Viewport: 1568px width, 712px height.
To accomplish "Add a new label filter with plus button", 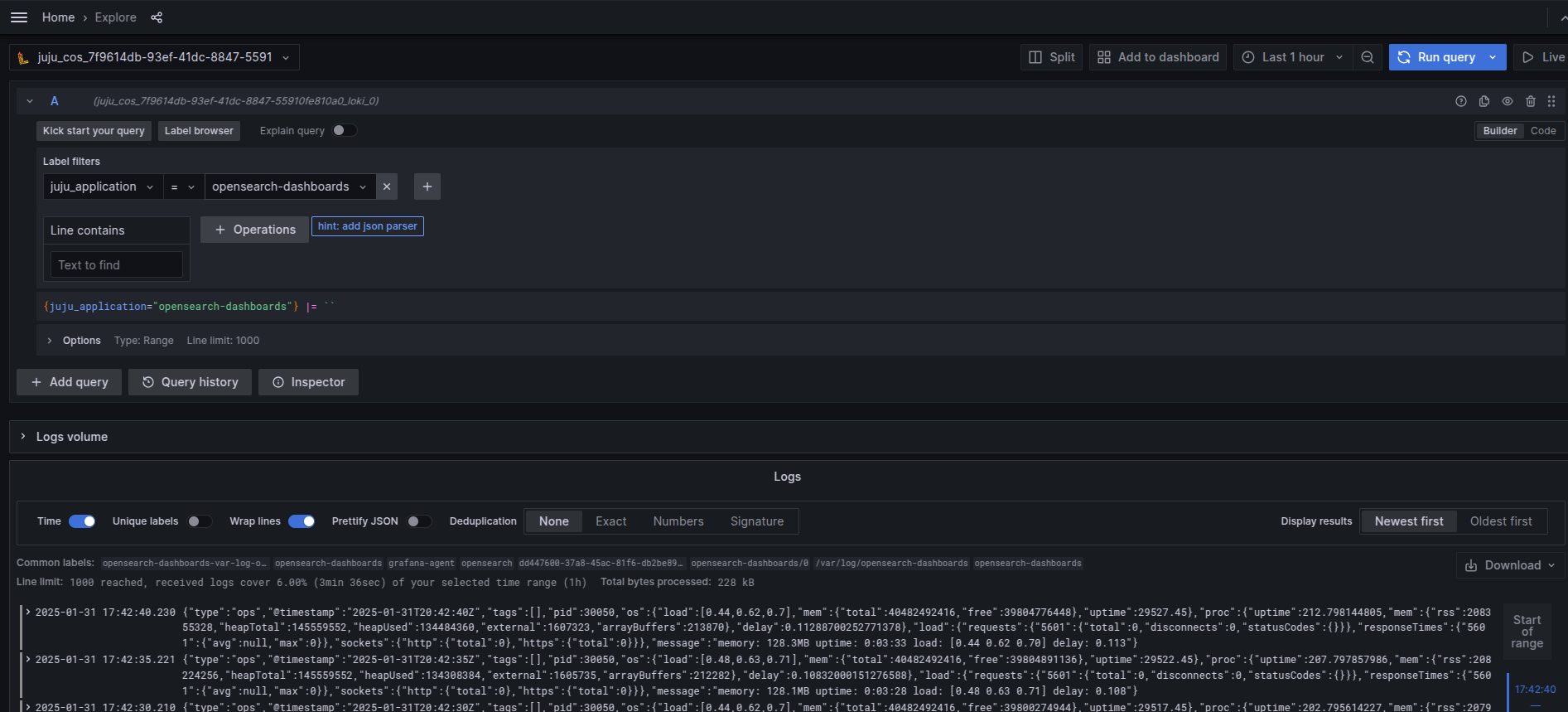I will click(x=427, y=186).
